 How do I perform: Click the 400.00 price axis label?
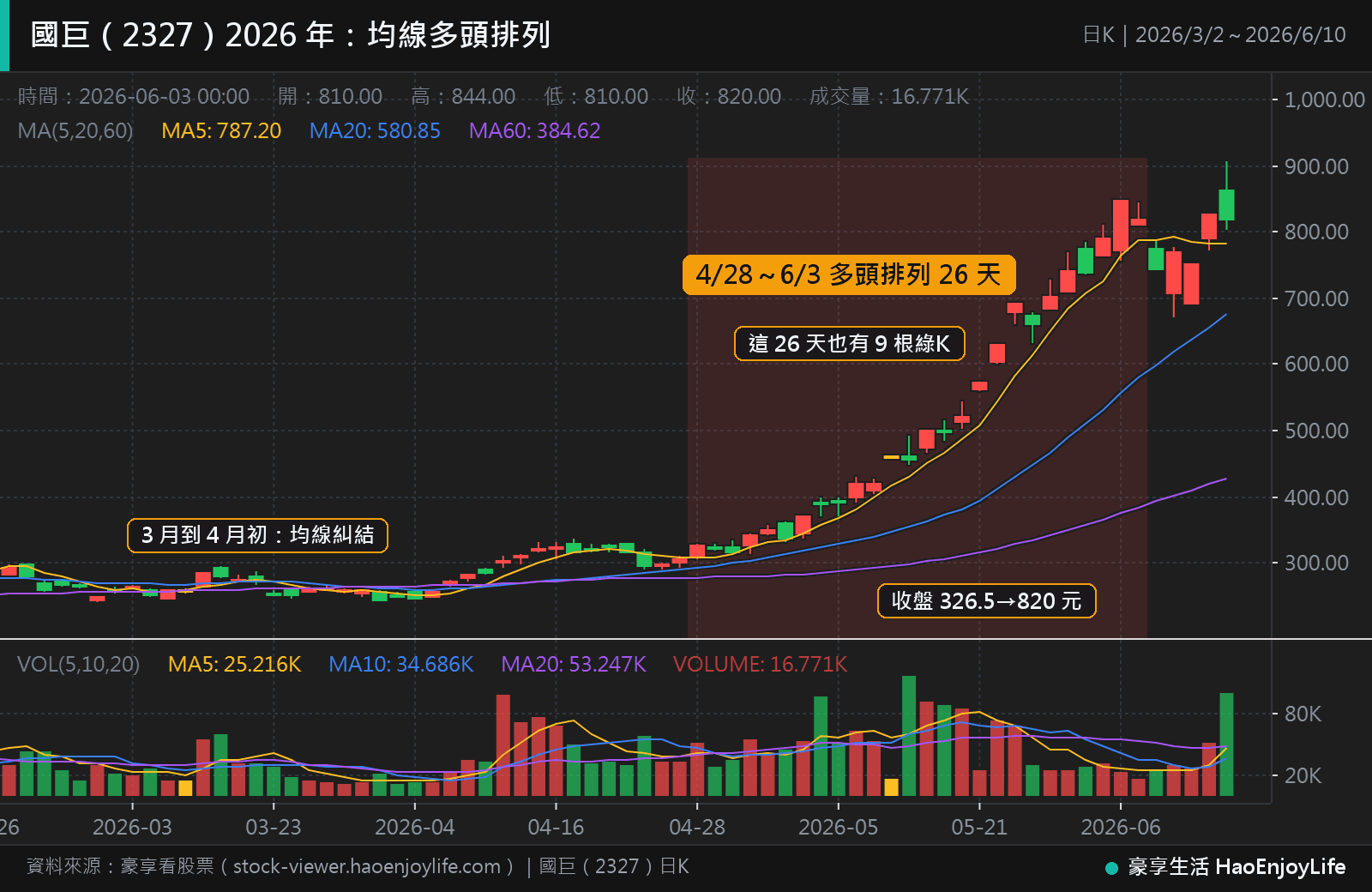[1316, 497]
